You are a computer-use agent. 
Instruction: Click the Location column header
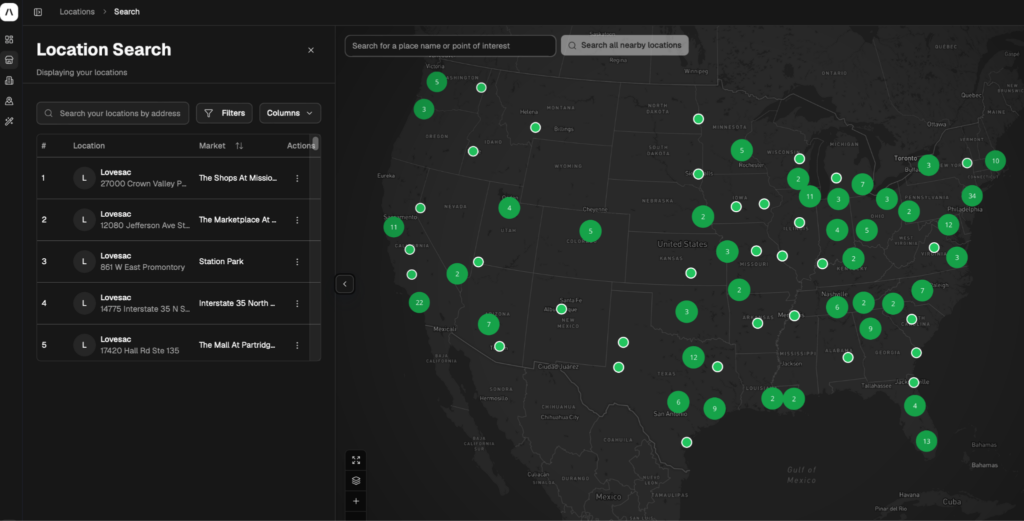point(89,146)
